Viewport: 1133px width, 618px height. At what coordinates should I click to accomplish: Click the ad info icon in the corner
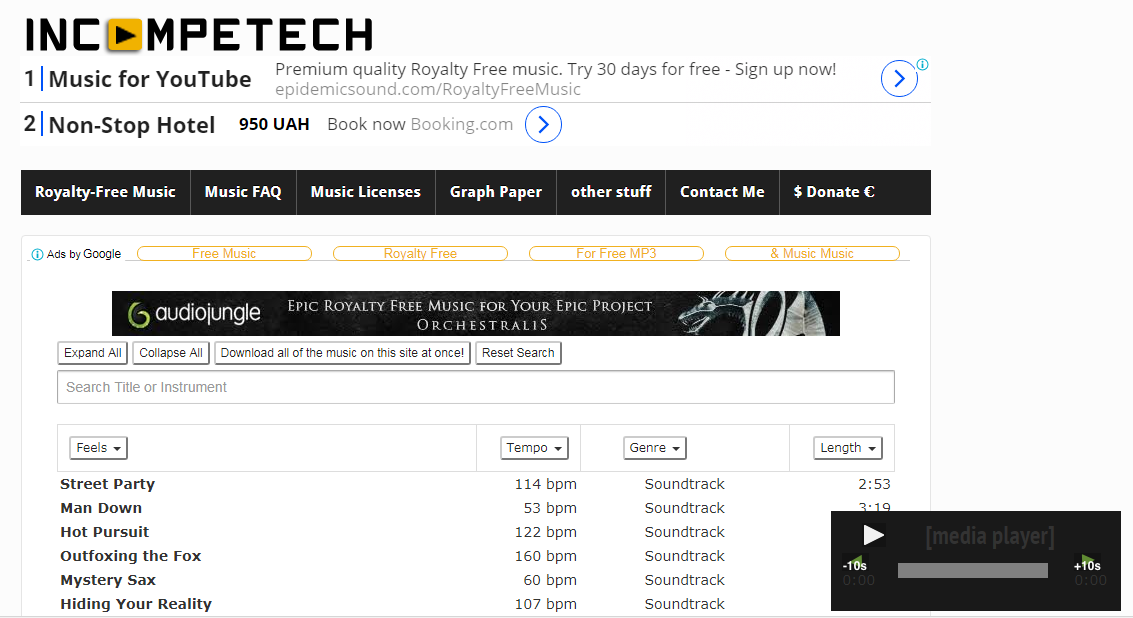[x=923, y=64]
